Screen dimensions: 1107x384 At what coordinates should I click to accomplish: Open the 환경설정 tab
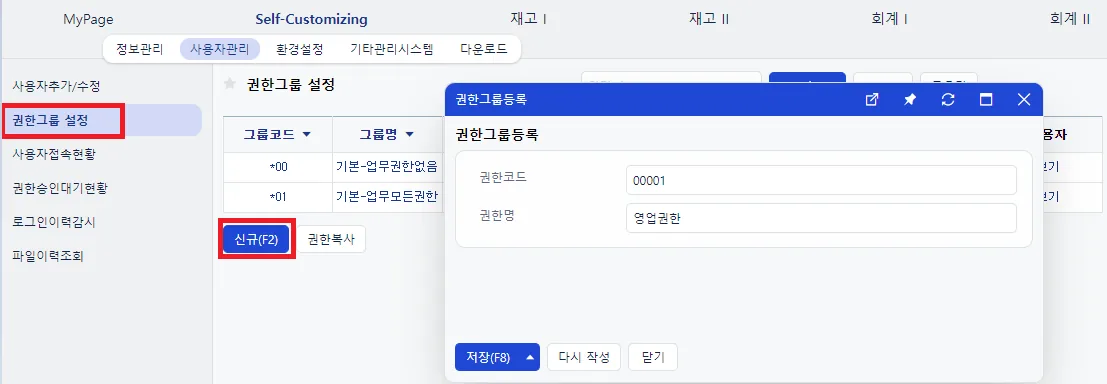pos(300,49)
